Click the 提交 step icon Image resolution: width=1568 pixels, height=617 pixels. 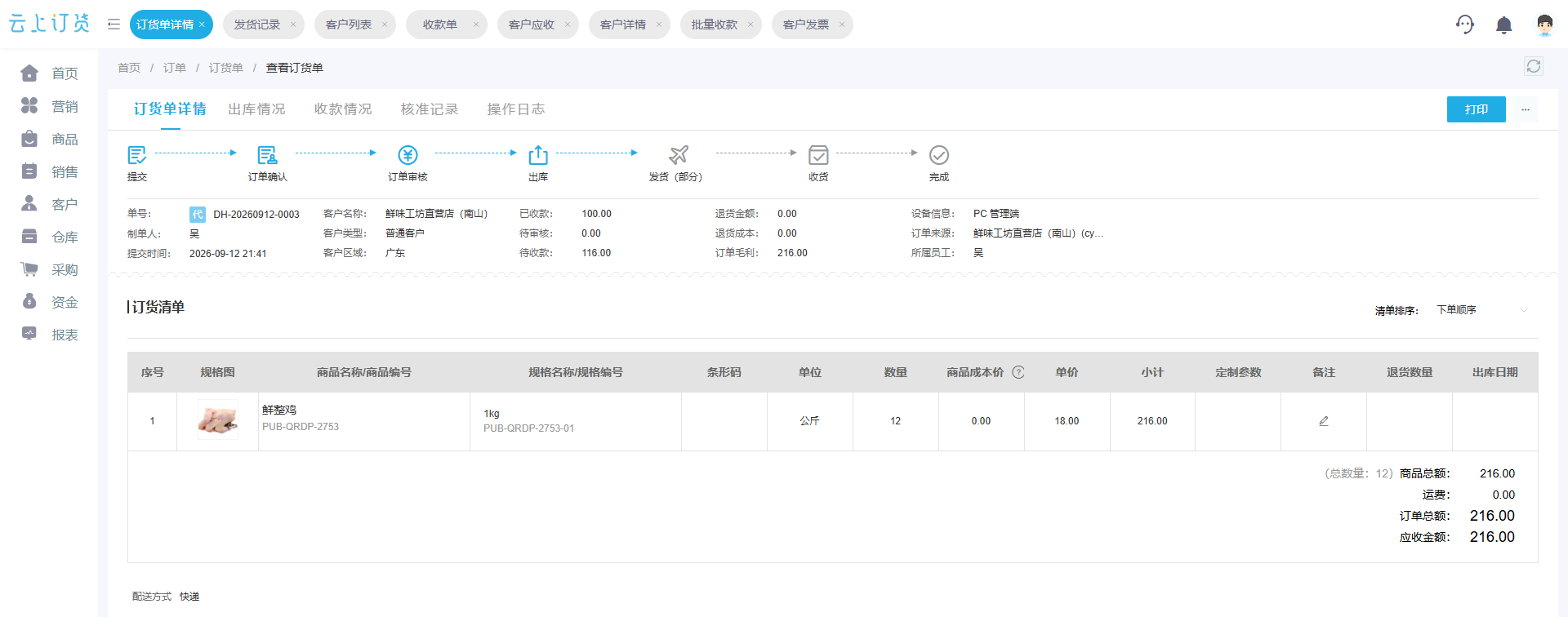click(x=137, y=155)
